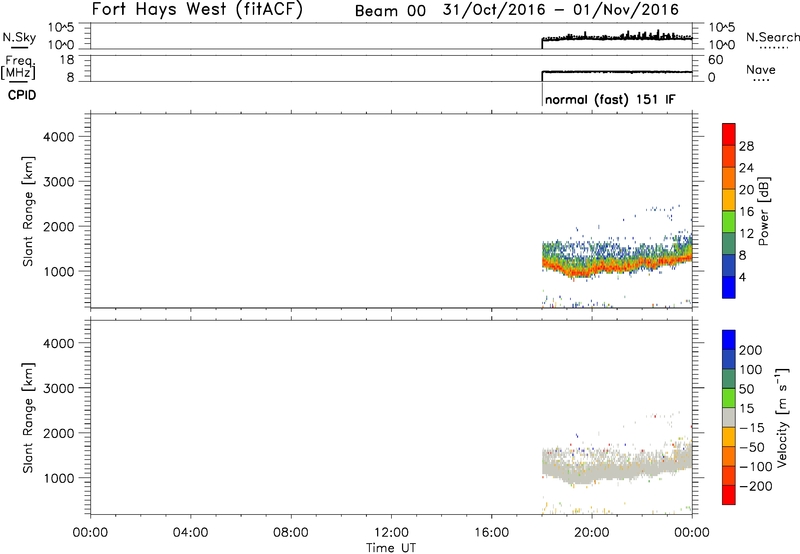Click the 'Velocity [m s-1]' color bar label
800x554 pixels.
click(782, 417)
